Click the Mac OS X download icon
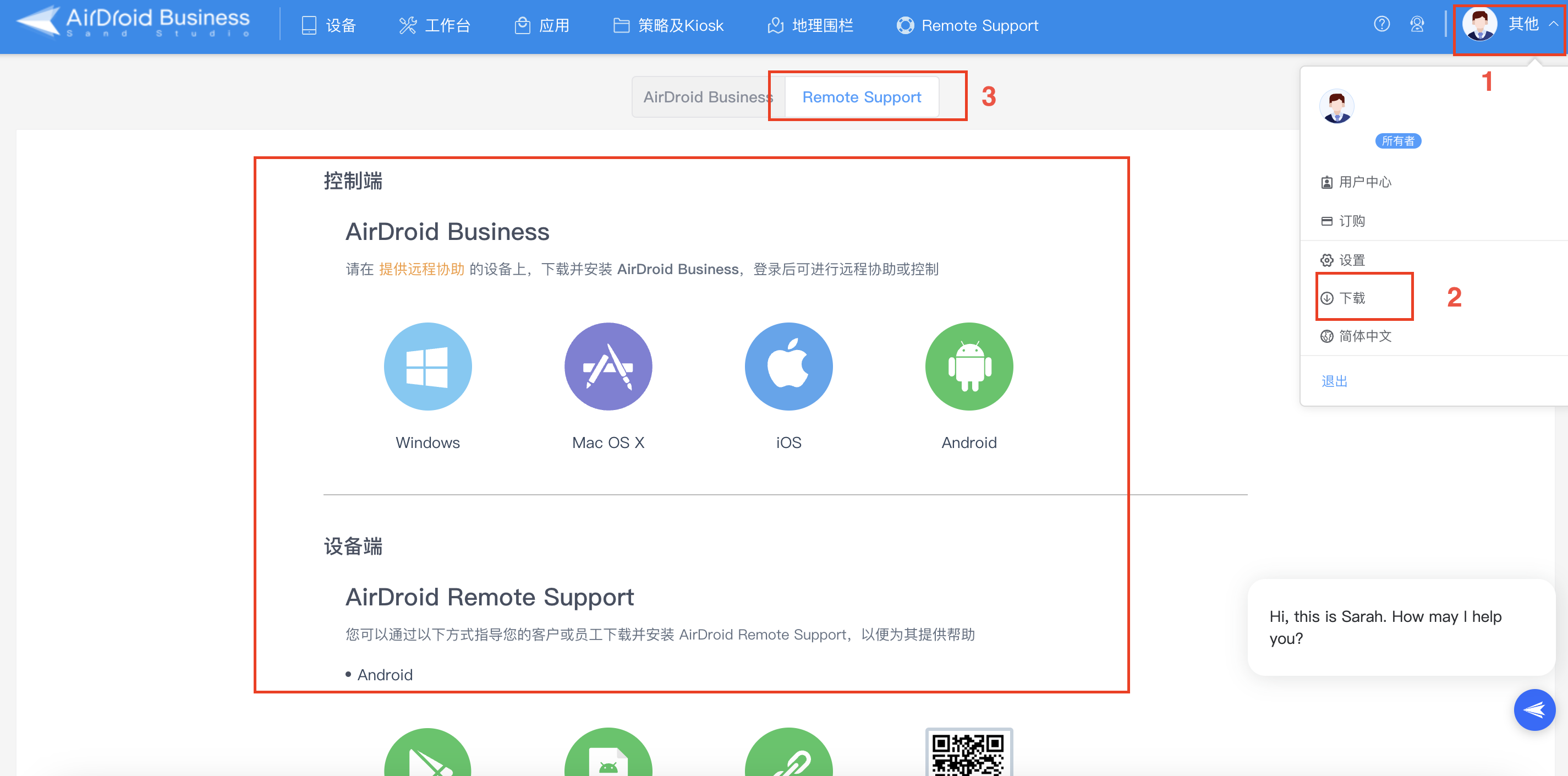Image resolution: width=1568 pixels, height=776 pixels. coord(607,366)
